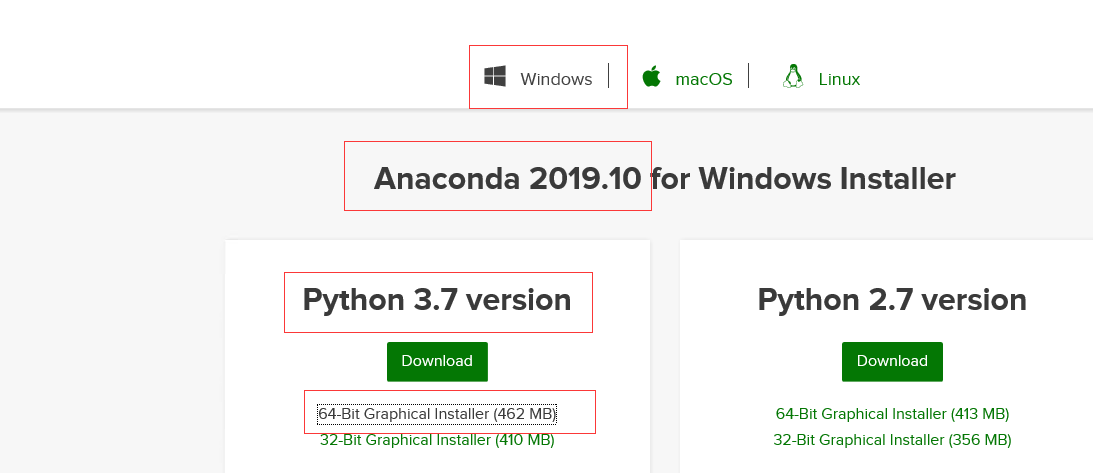This screenshot has width=1093, height=473.
Task: Open 32-Bit Graphical Installer (410 MB) link
Action: tap(437, 440)
